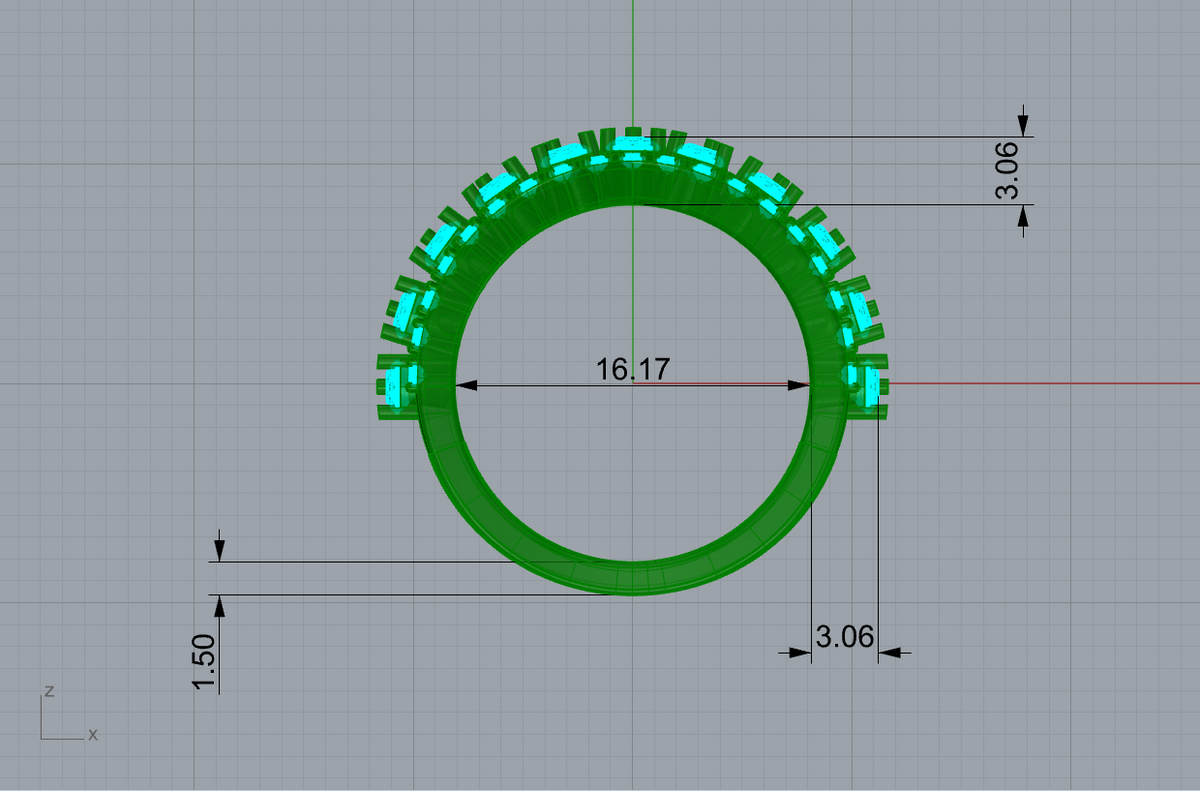Screen dimensions: 1200x791
Task: Click the z axis label of the axis icon
Action: tap(49, 691)
